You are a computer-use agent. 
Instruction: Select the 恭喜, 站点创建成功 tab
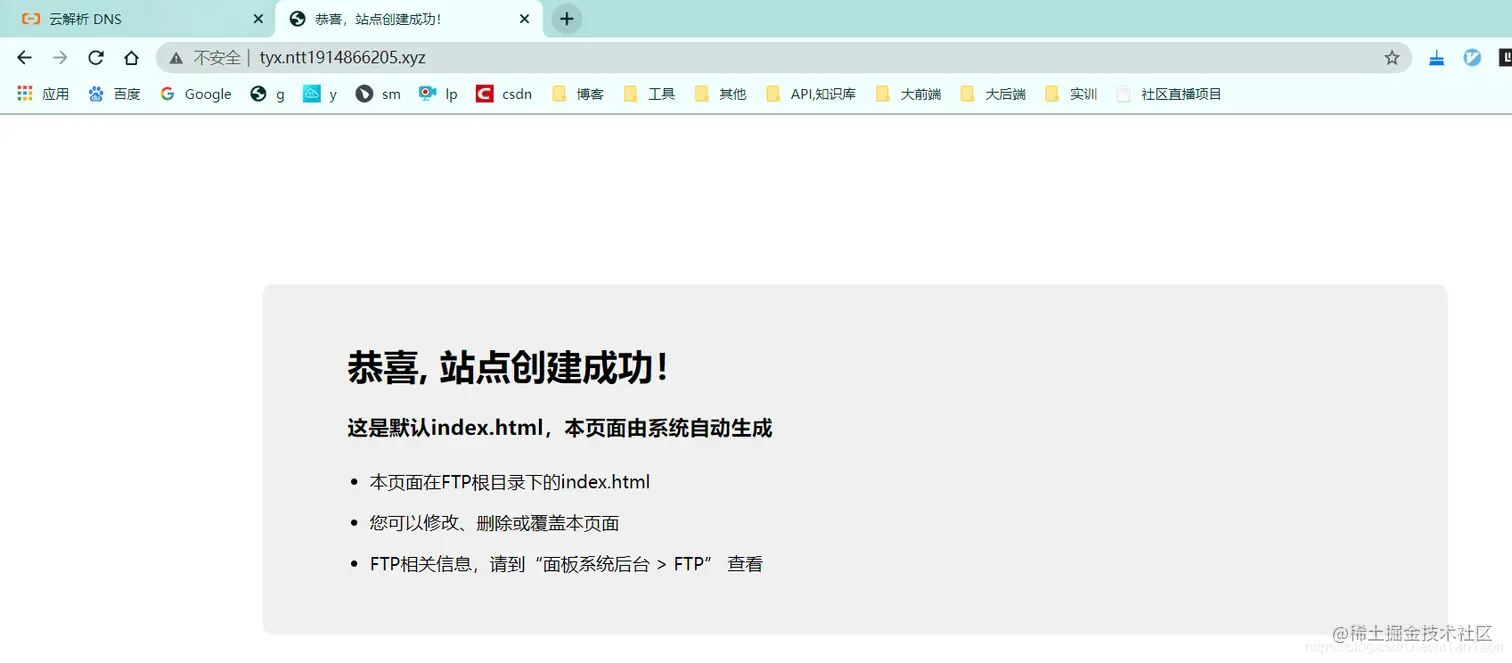(408, 19)
